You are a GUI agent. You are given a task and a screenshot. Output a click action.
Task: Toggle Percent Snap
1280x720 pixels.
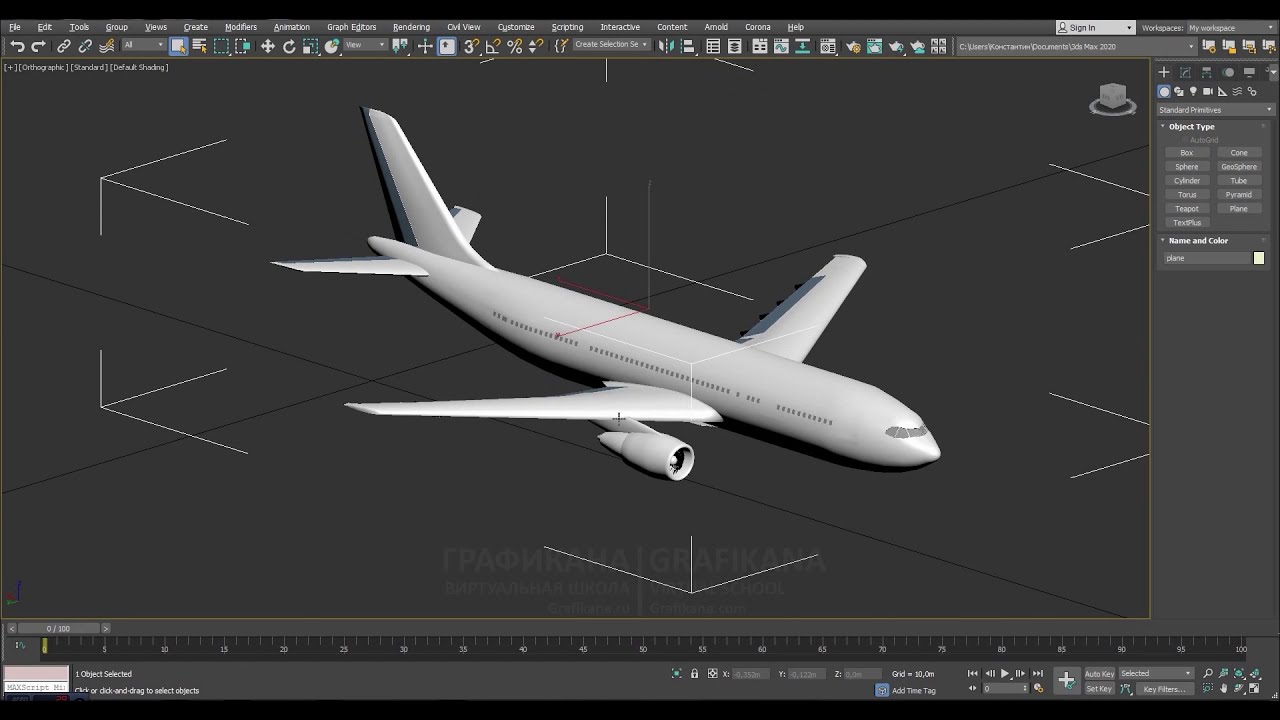[x=514, y=46]
